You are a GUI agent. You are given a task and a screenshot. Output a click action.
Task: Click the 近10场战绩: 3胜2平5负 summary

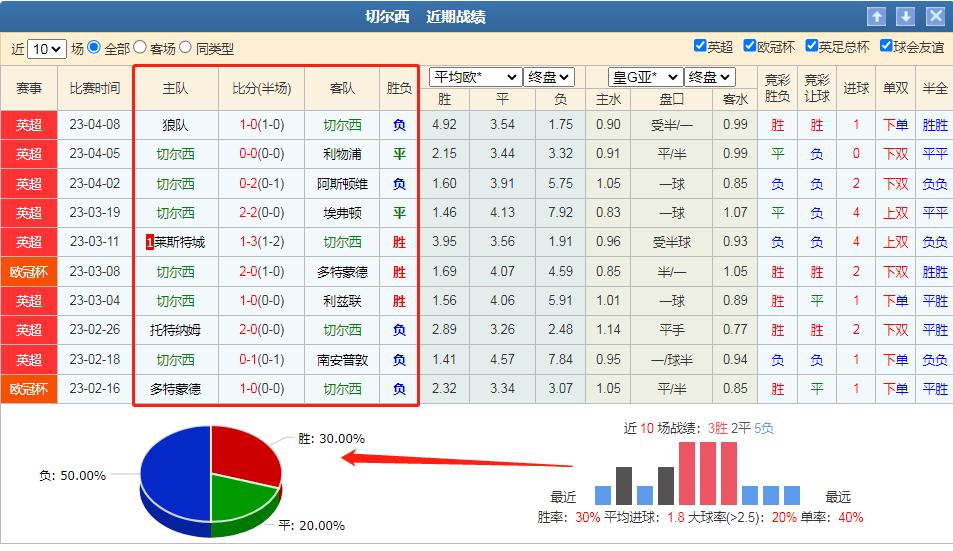coord(698,428)
